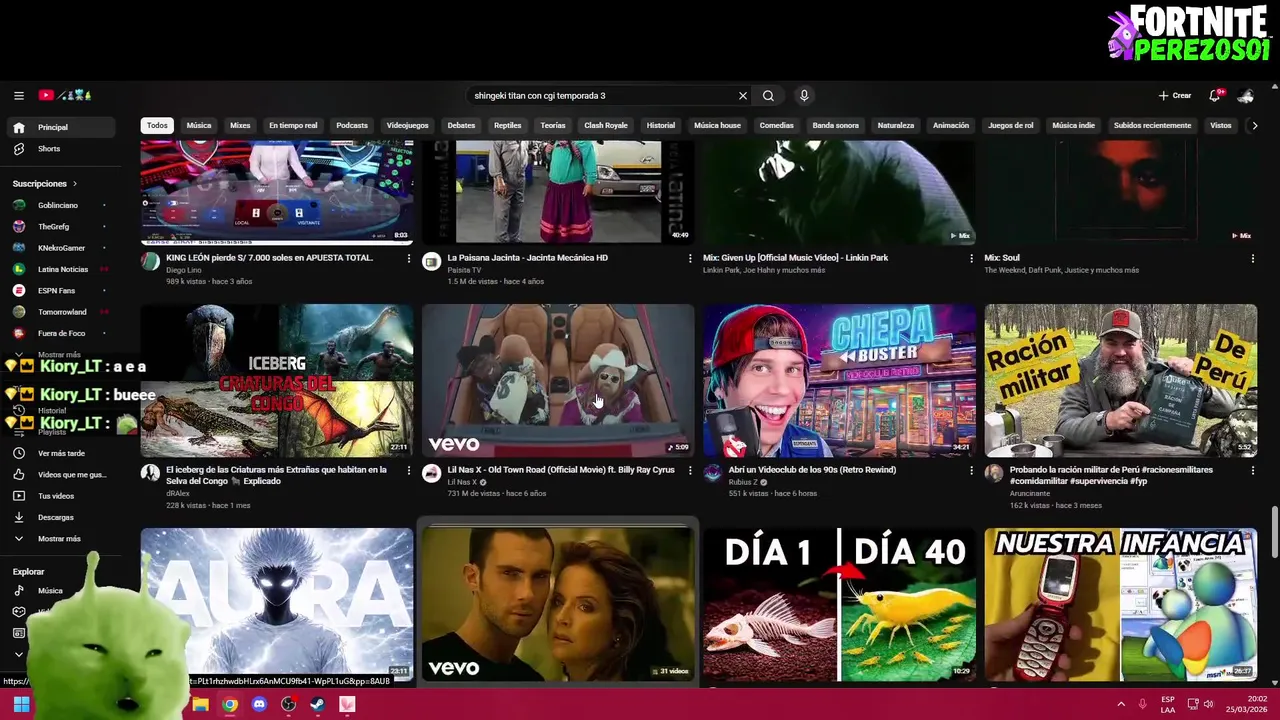Open the Ración militar de Perú thumbnail

click(x=1121, y=381)
